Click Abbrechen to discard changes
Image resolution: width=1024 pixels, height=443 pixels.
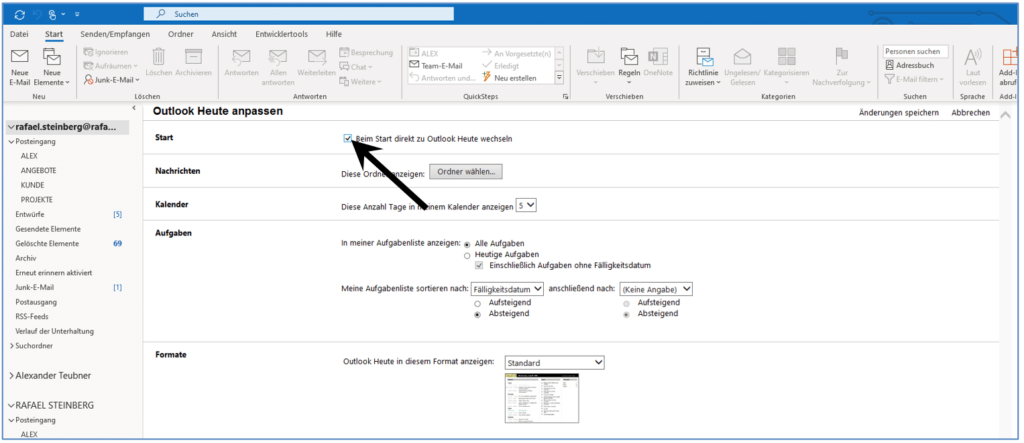point(970,112)
